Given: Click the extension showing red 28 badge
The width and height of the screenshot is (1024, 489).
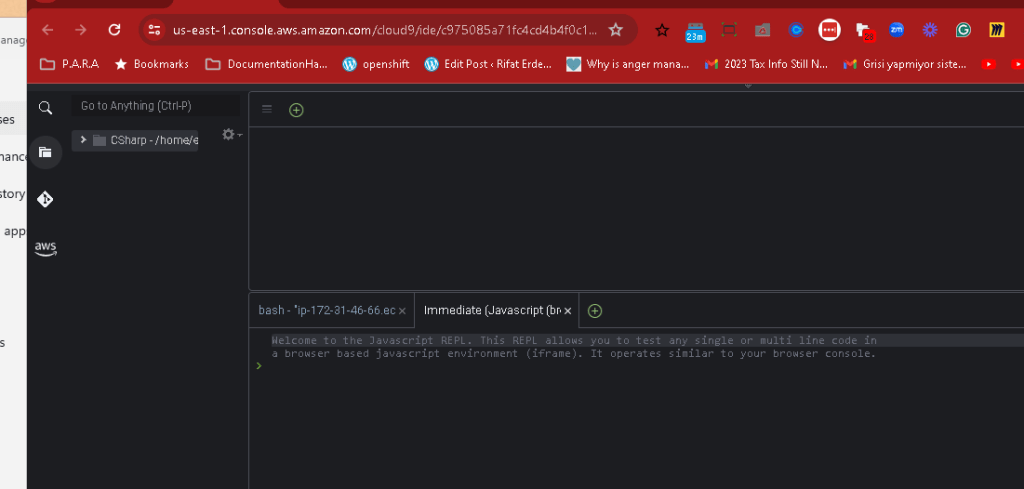Looking at the screenshot, I should [865, 31].
